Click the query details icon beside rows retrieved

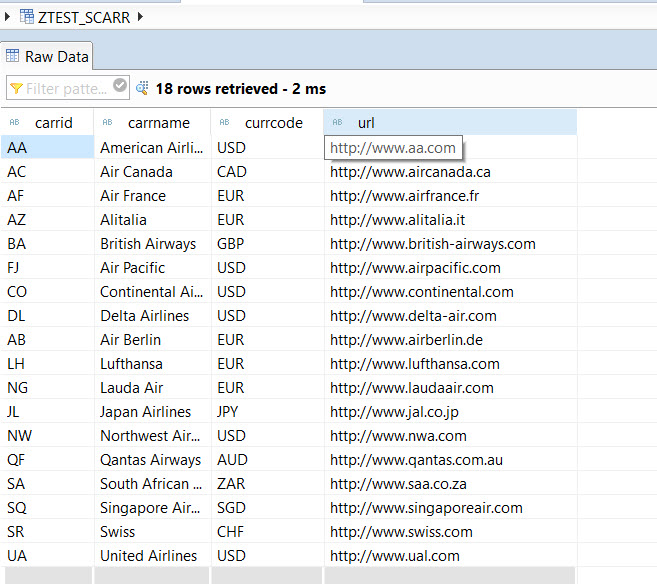coord(142,88)
